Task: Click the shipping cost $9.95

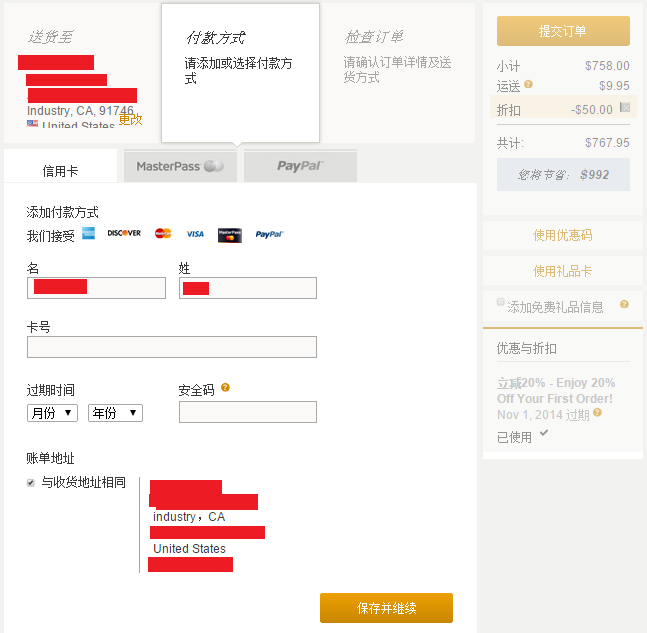Action: click(x=614, y=86)
